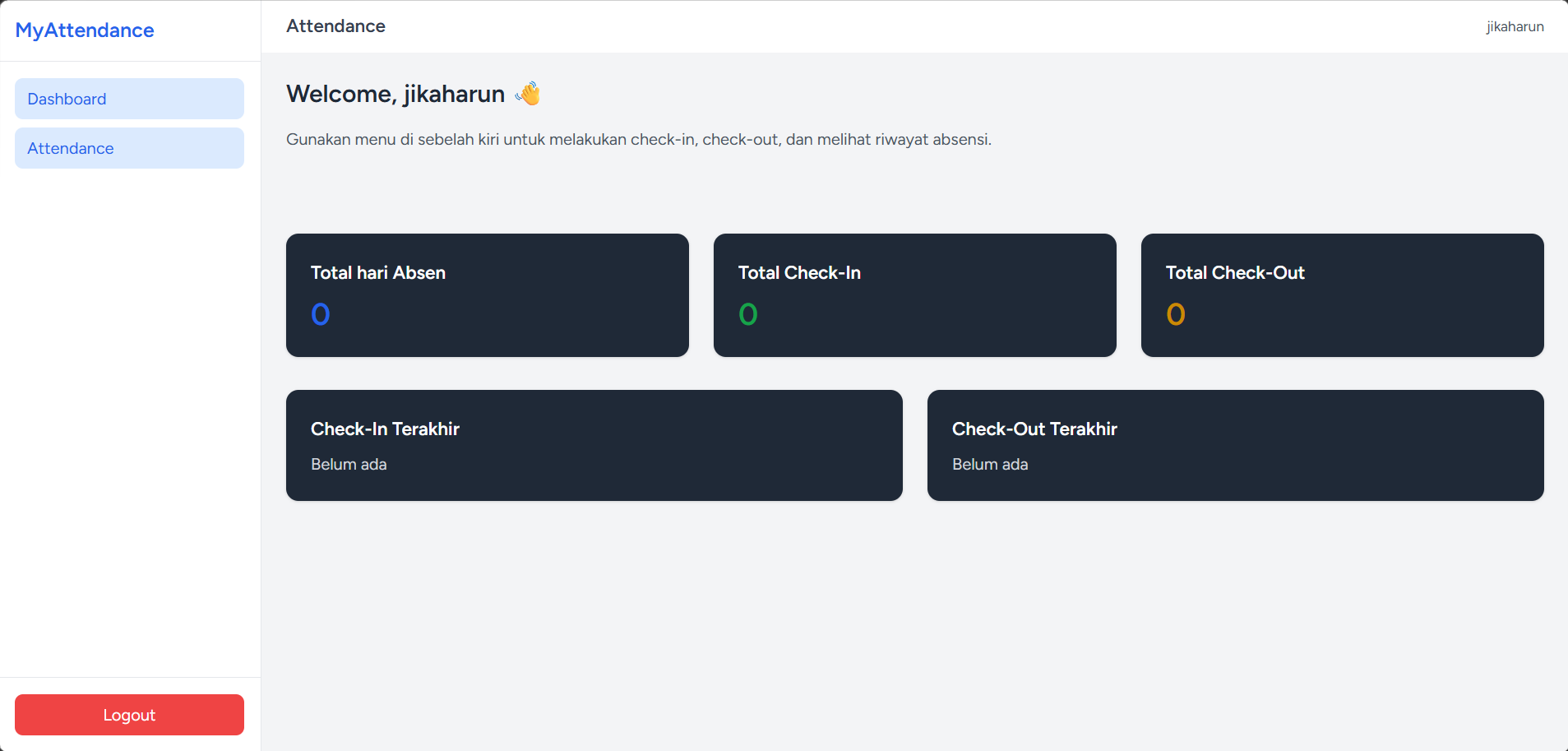Click Belum ada under Check-In Terakhir
This screenshot has height=751, width=1568.
point(349,465)
